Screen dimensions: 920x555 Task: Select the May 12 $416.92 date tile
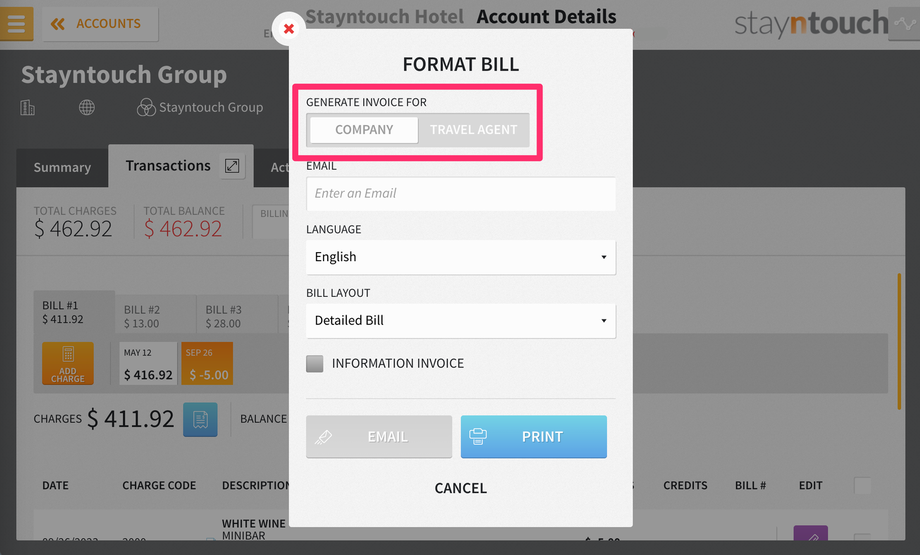click(x=148, y=364)
